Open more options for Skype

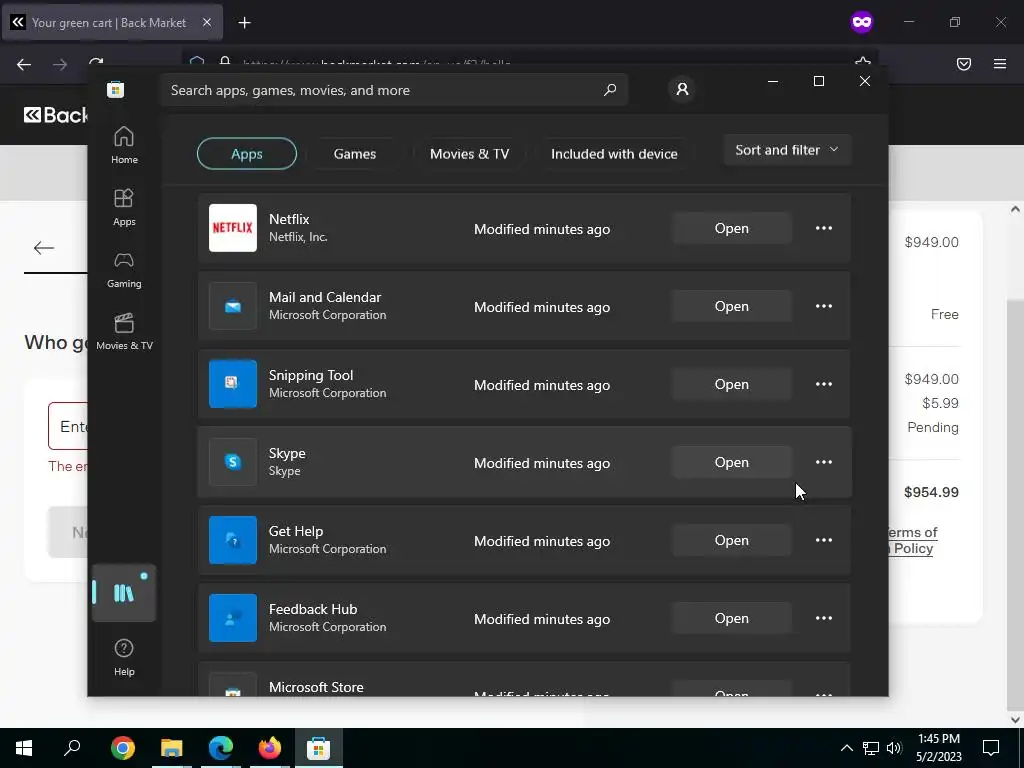pos(824,462)
